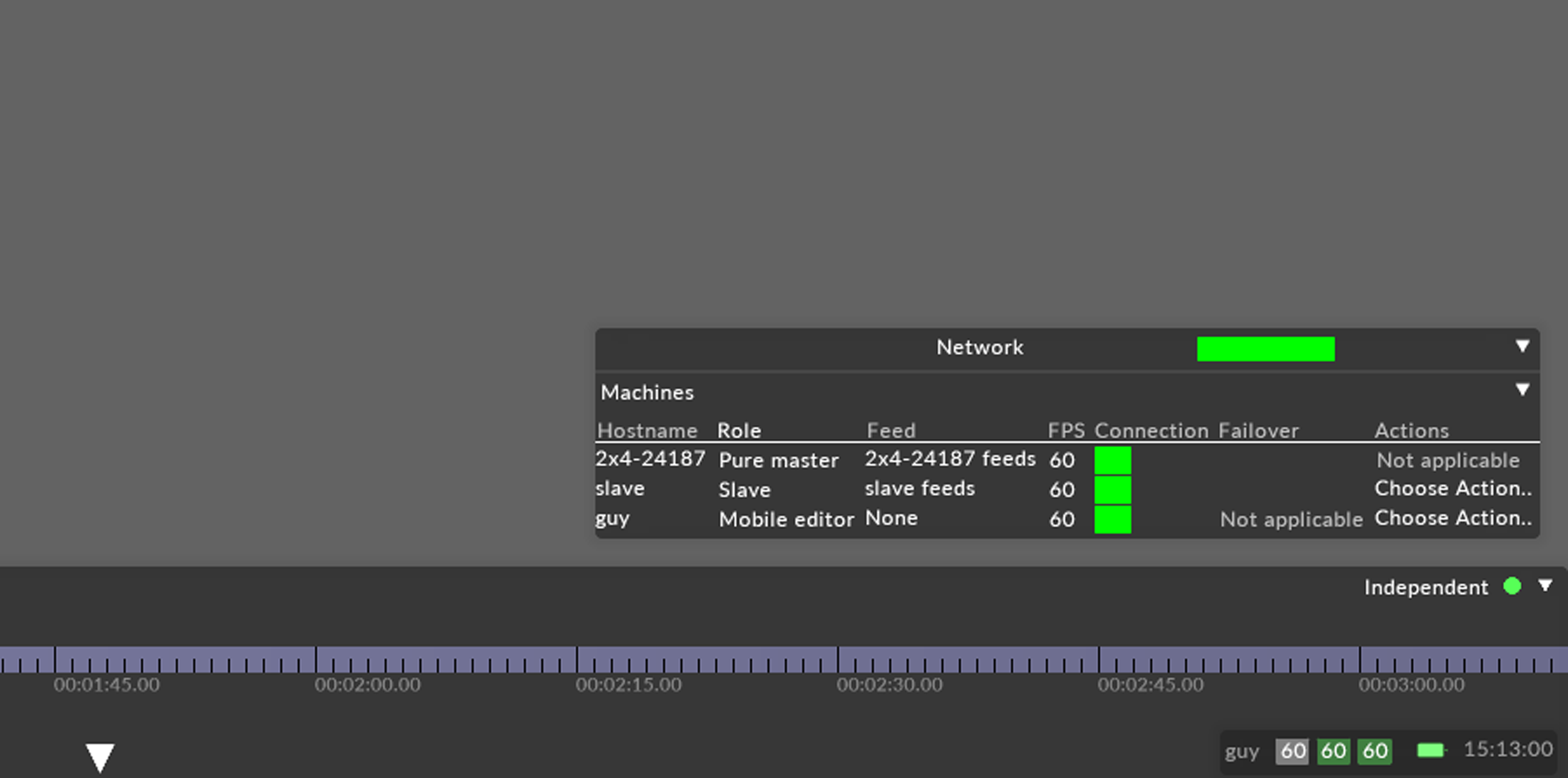Screen dimensions: 1568x778
Task: Sort by the FPS column header
Action: click(x=1066, y=430)
